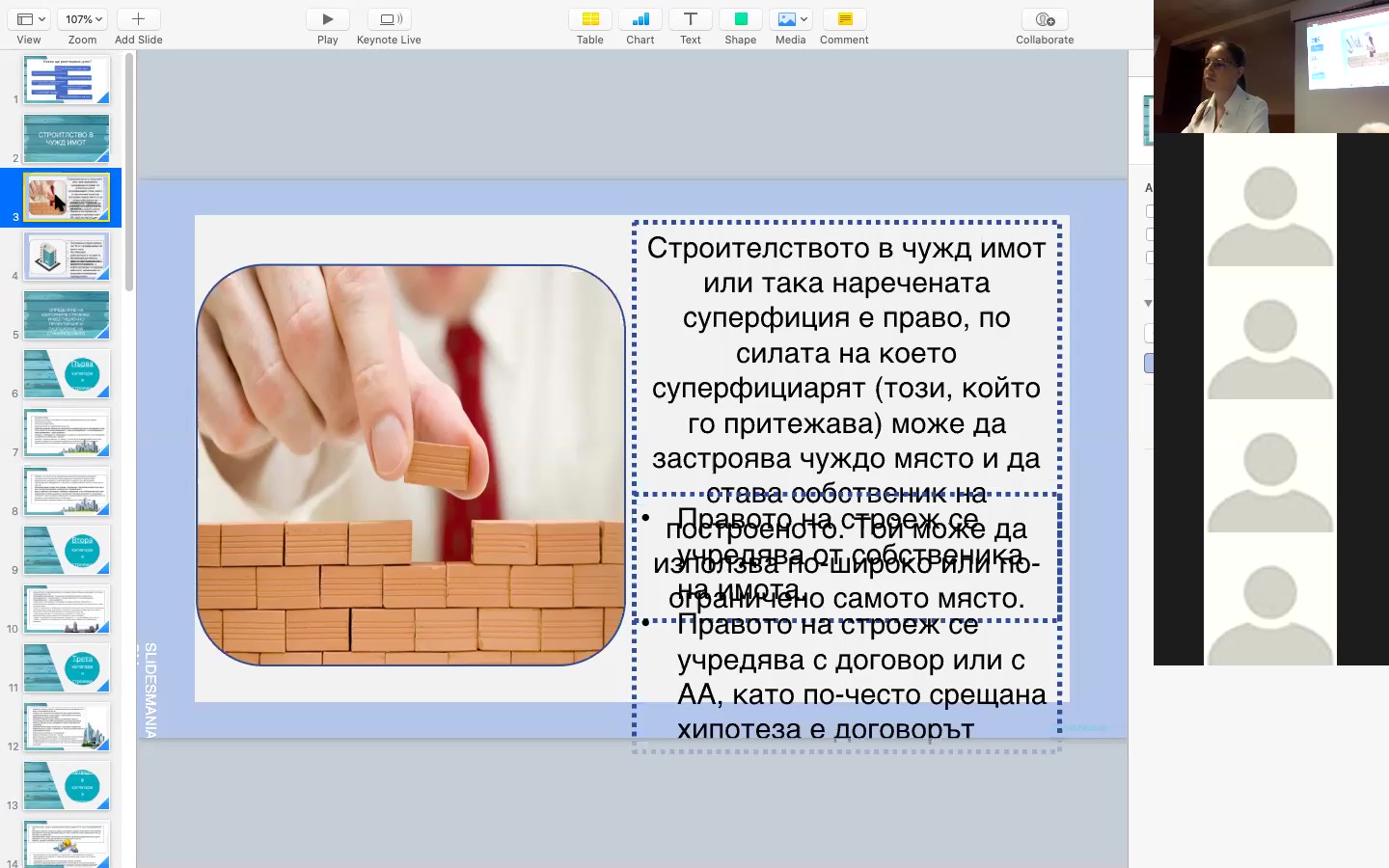This screenshot has height=868, width=1389.
Task: Tick the middle checkbox in the right panel
Action: pos(1149,234)
